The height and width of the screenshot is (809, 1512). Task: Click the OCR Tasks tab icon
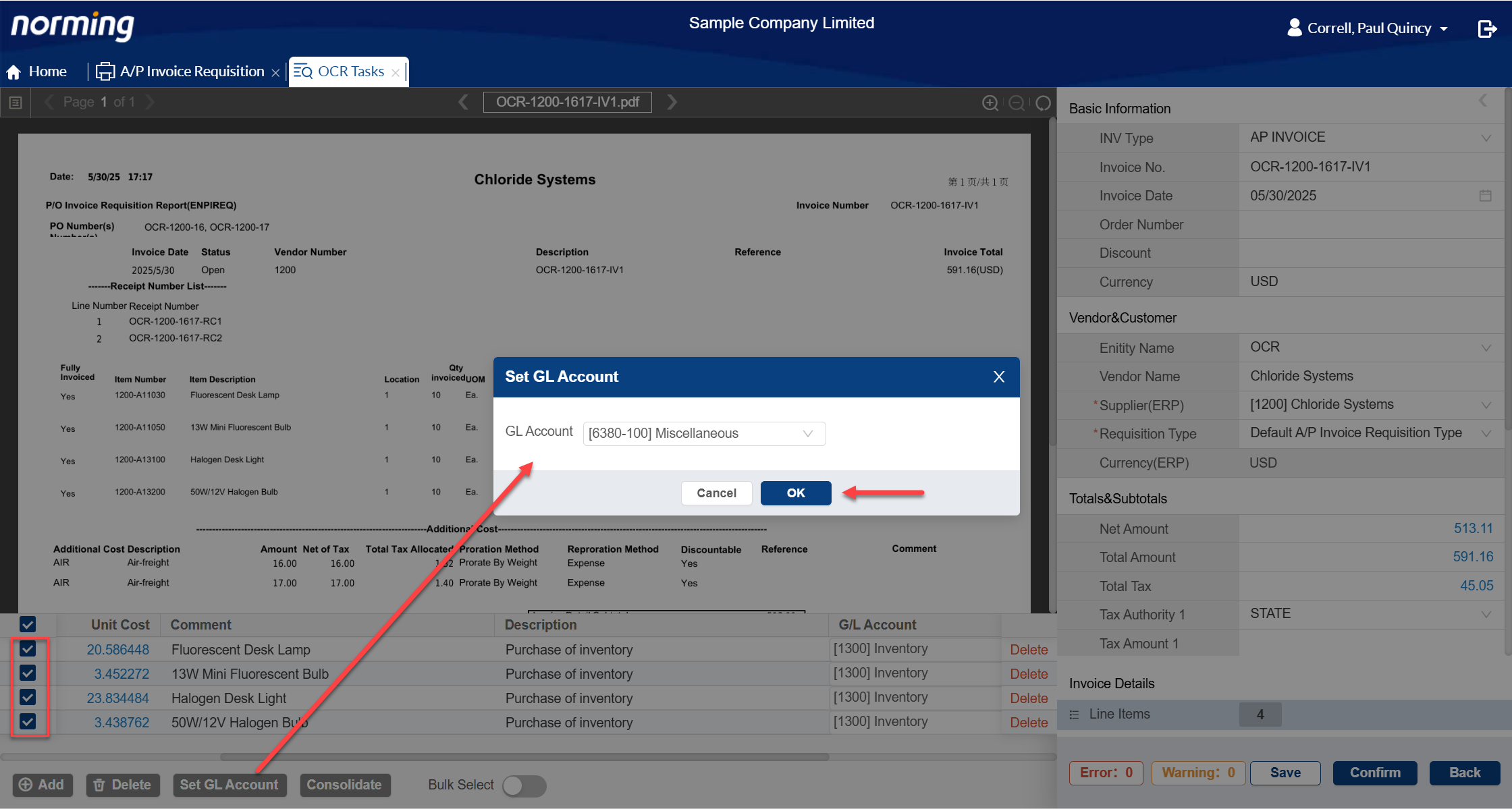pyautogui.click(x=302, y=72)
